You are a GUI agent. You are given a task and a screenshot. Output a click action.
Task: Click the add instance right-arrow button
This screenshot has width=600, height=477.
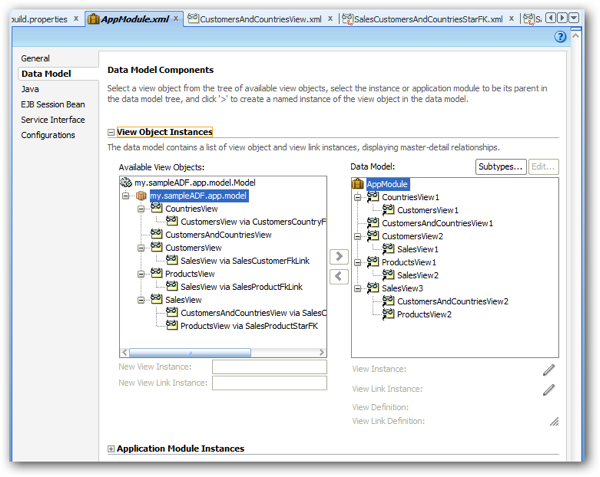click(x=339, y=256)
